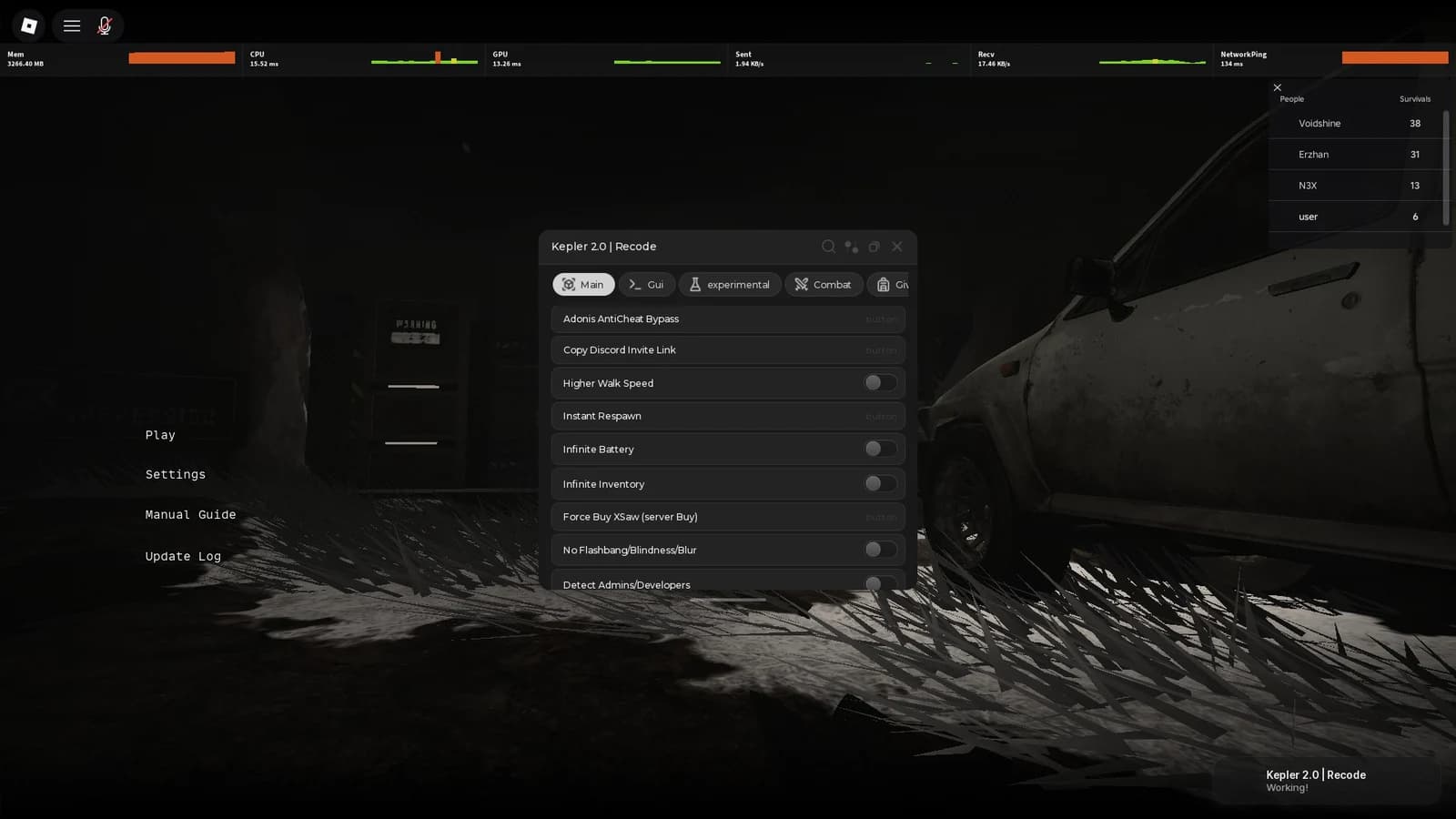Click Copy Discord Invite Link
The width and height of the screenshot is (1456, 819).
[x=728, y=350]
